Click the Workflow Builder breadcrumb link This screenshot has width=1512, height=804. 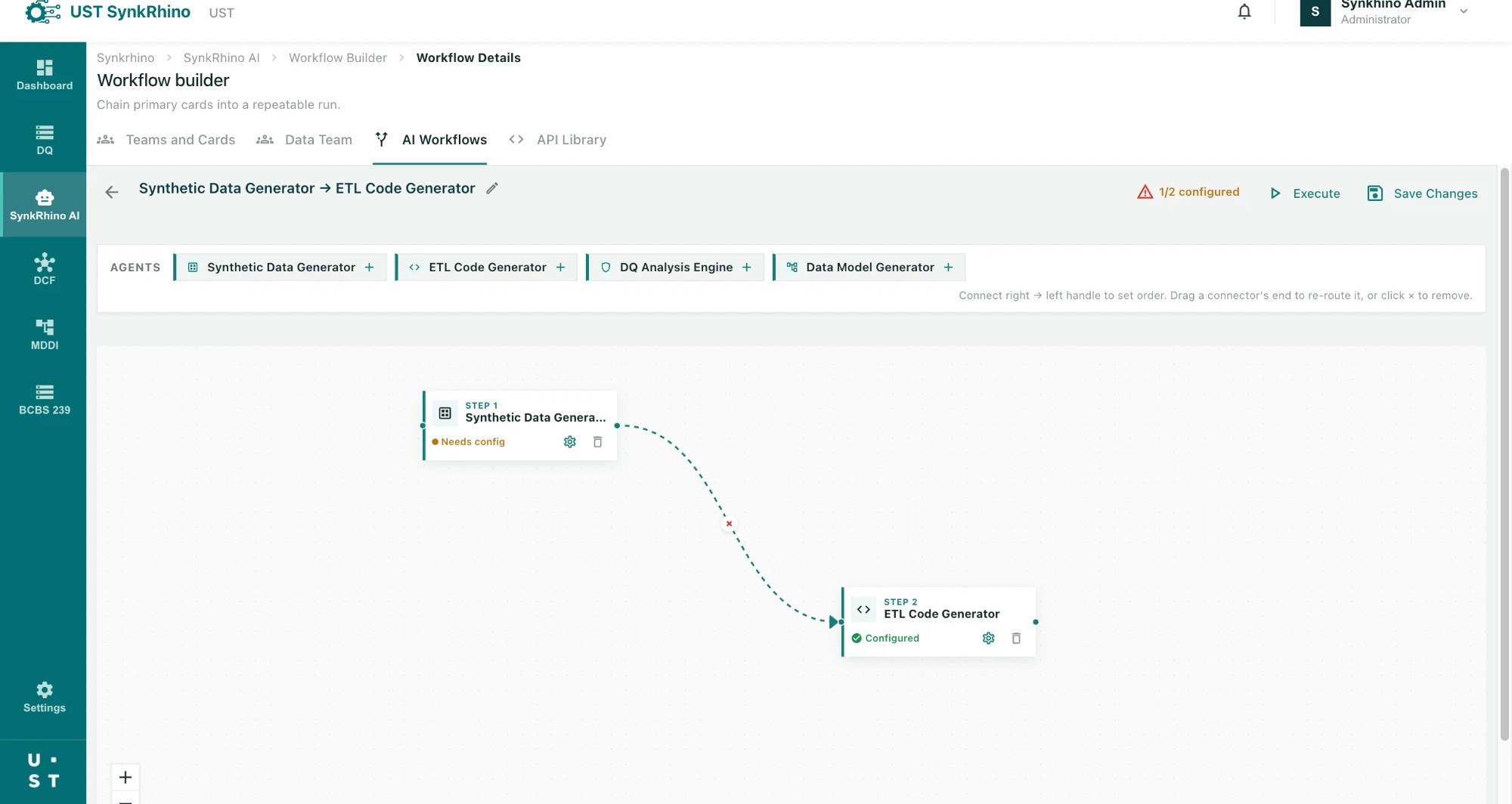tap(338, 58)
